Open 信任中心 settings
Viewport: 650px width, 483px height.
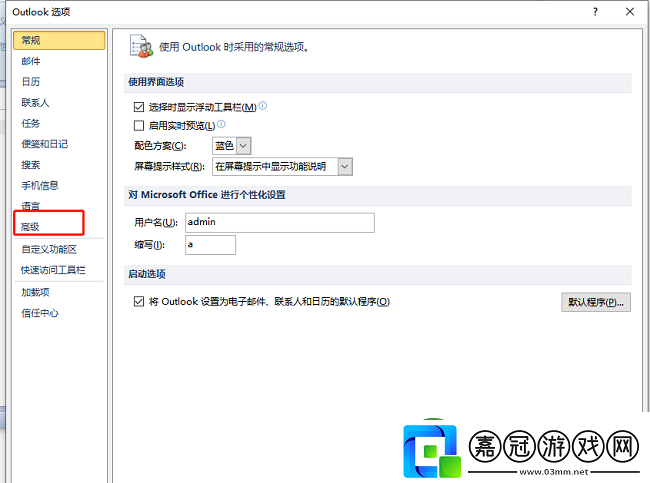[x=40, y=313]
